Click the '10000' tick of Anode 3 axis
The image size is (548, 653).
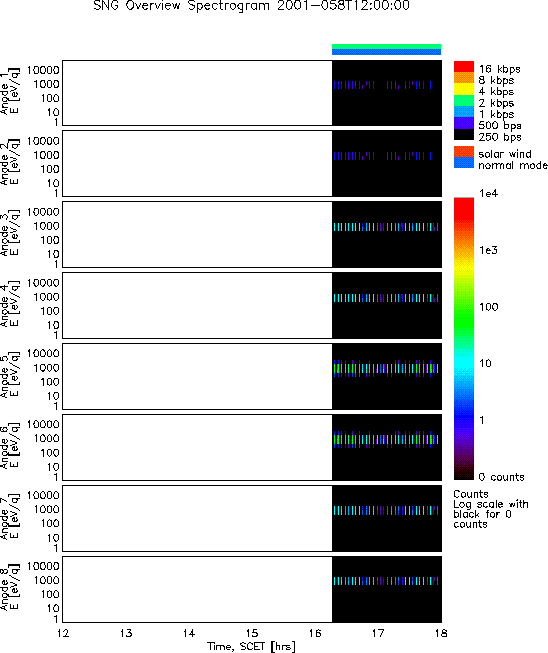(43, 212)
